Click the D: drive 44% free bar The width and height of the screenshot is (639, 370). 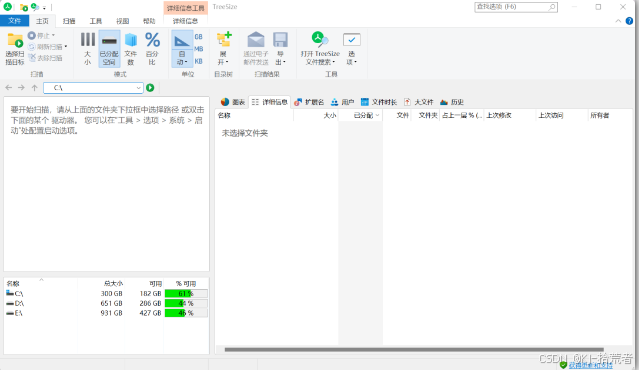tap(186, 303)
